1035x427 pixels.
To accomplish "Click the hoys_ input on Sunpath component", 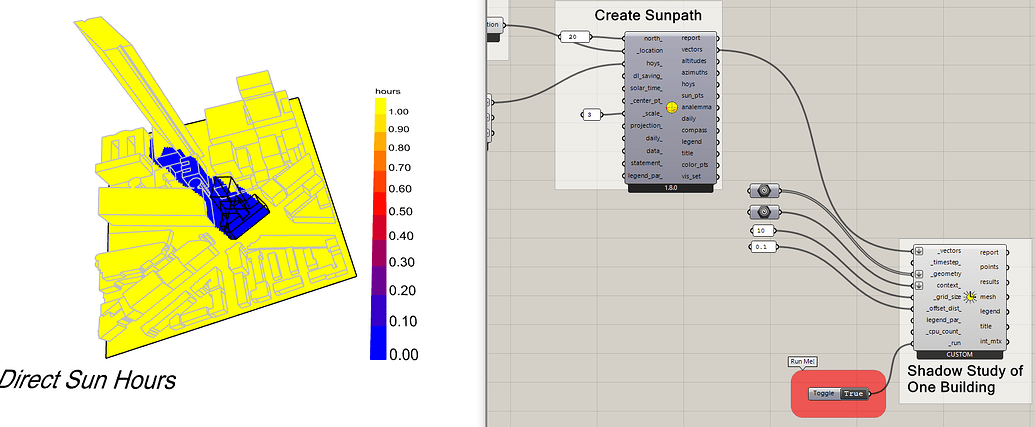I will coord(654,63).
